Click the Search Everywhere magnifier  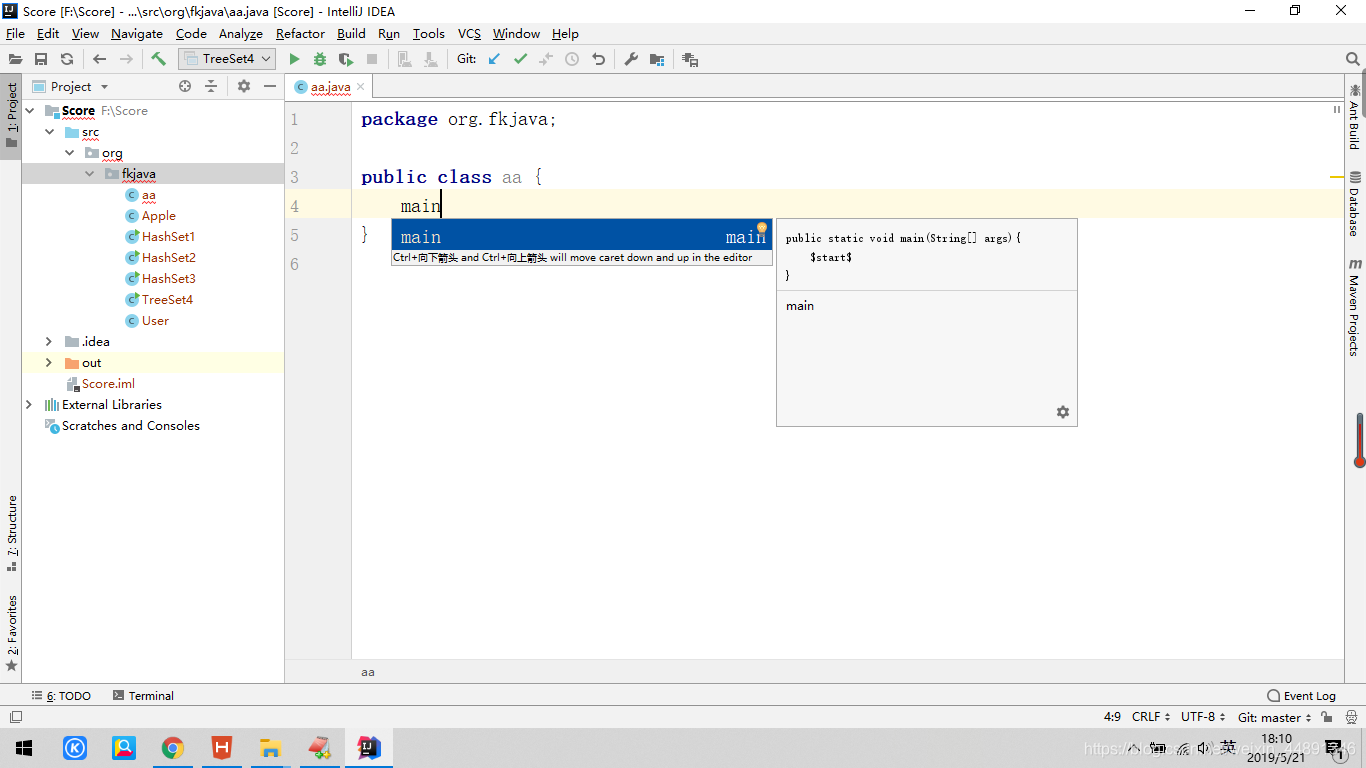tap(1352, 59)
